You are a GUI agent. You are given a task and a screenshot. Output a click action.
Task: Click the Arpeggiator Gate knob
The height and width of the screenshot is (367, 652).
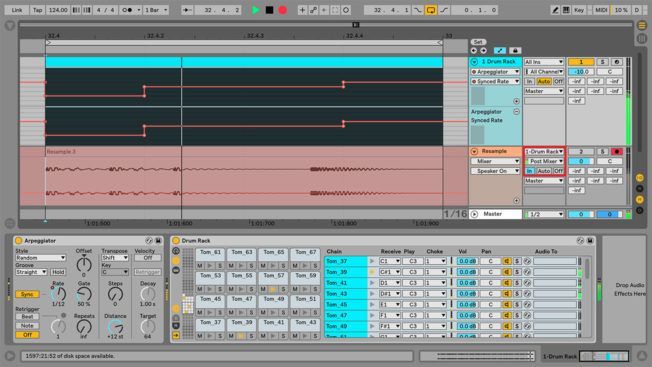tap(84, 294)
